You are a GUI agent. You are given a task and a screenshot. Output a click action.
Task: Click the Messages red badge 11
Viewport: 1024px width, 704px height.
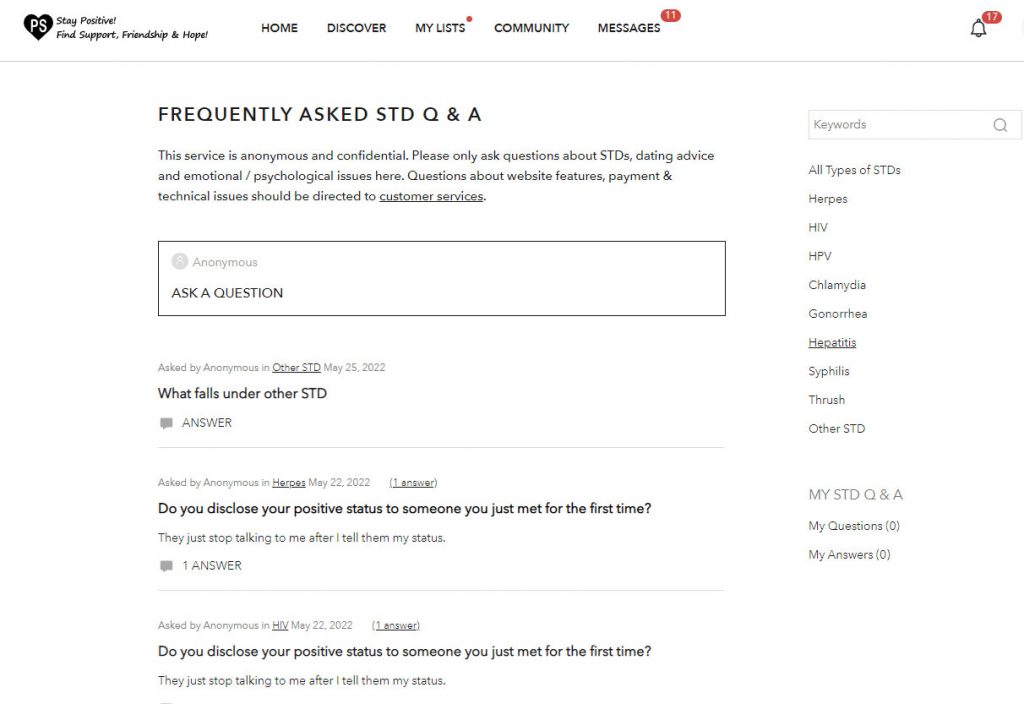coord(670,15)
